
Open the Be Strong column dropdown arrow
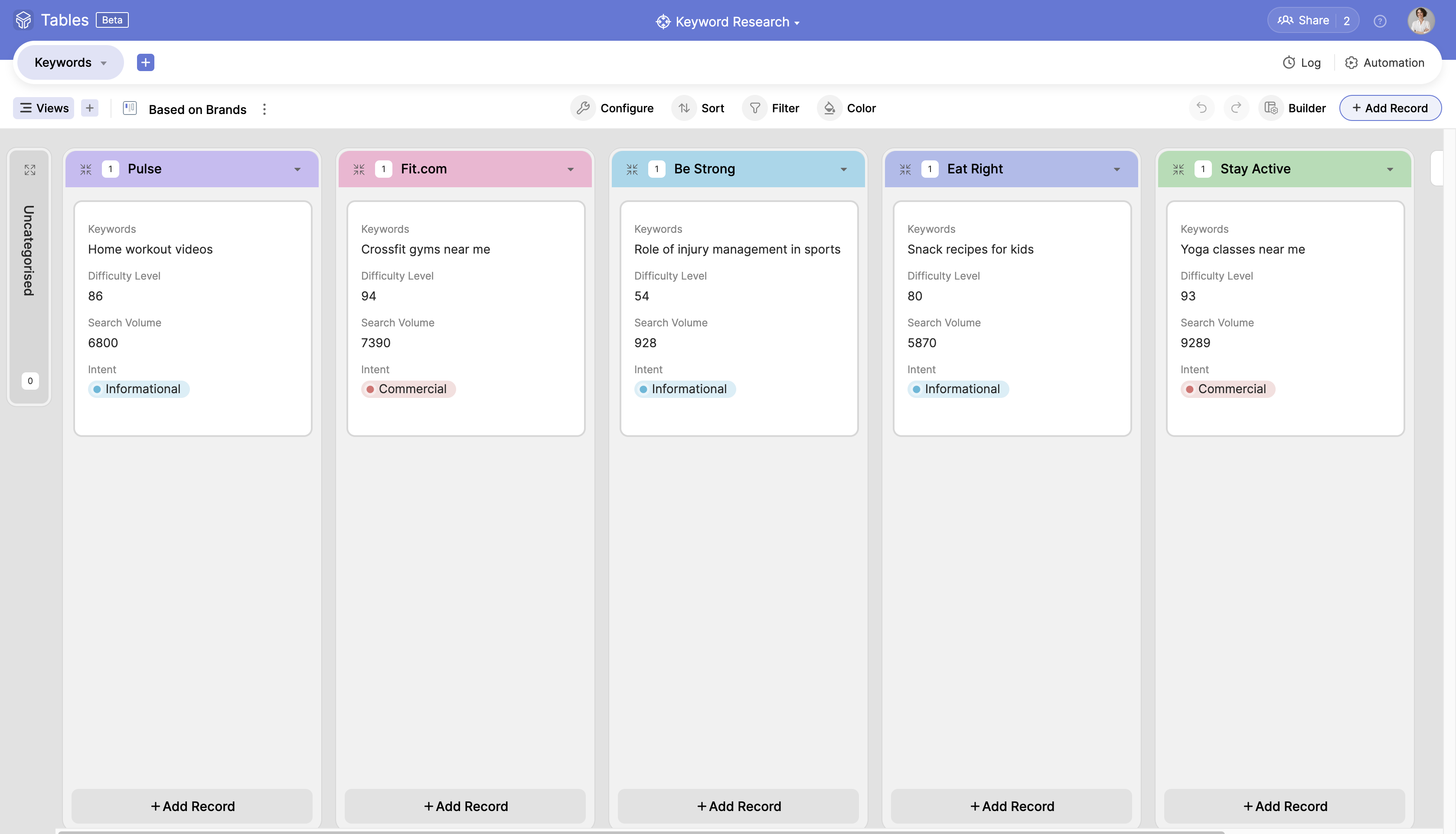[844, 169]
